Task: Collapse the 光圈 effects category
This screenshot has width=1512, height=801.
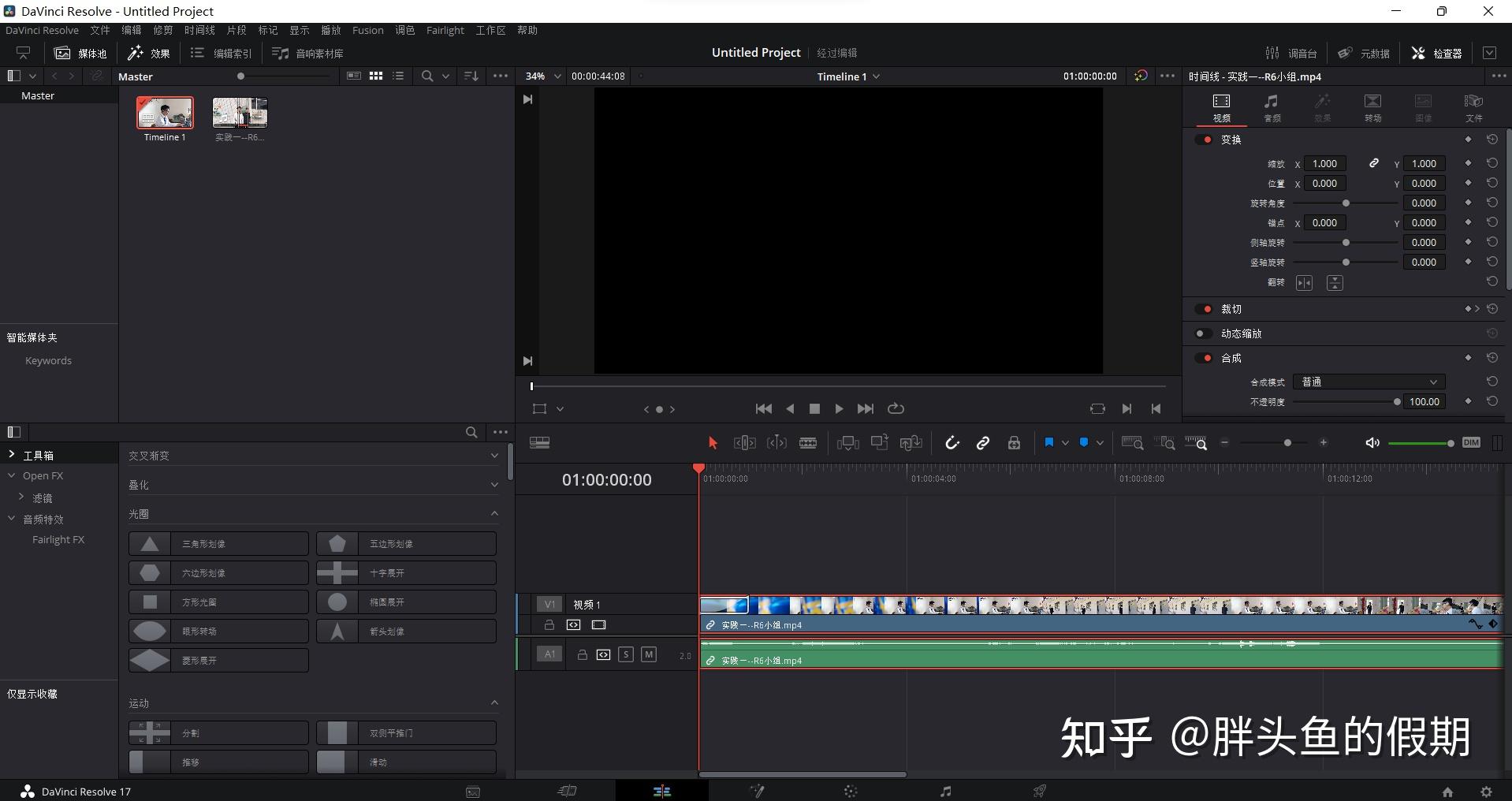Action: coord(494,513)
